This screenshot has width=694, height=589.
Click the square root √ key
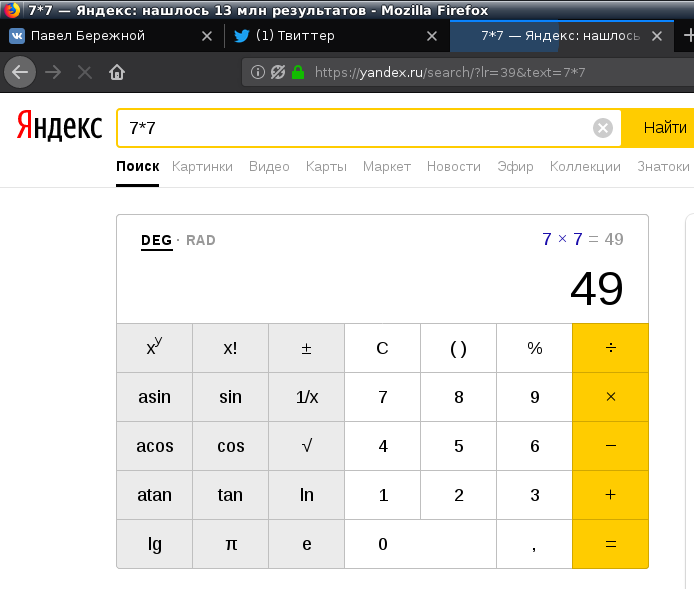click(x=306, y=446)
